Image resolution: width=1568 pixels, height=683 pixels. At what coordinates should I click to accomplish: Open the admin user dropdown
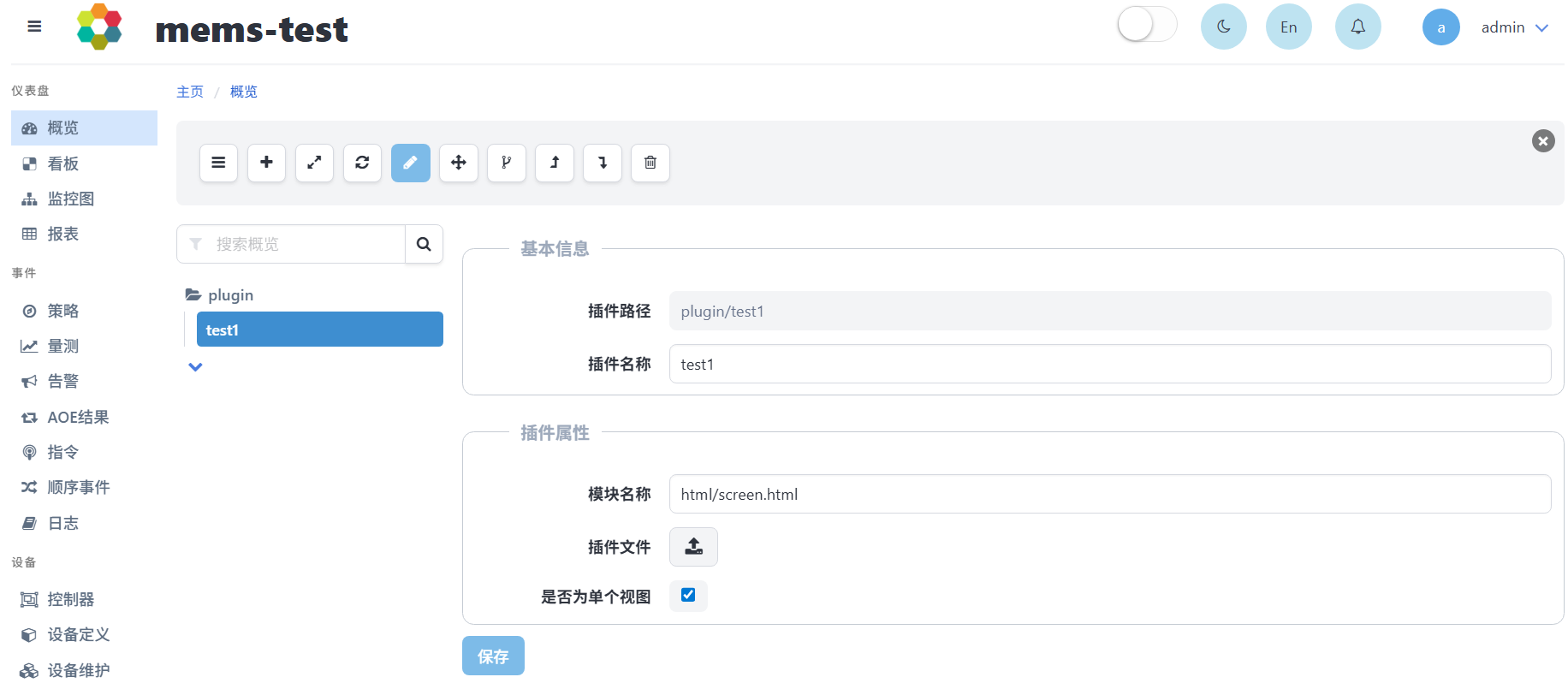[x=1513, y=27]
